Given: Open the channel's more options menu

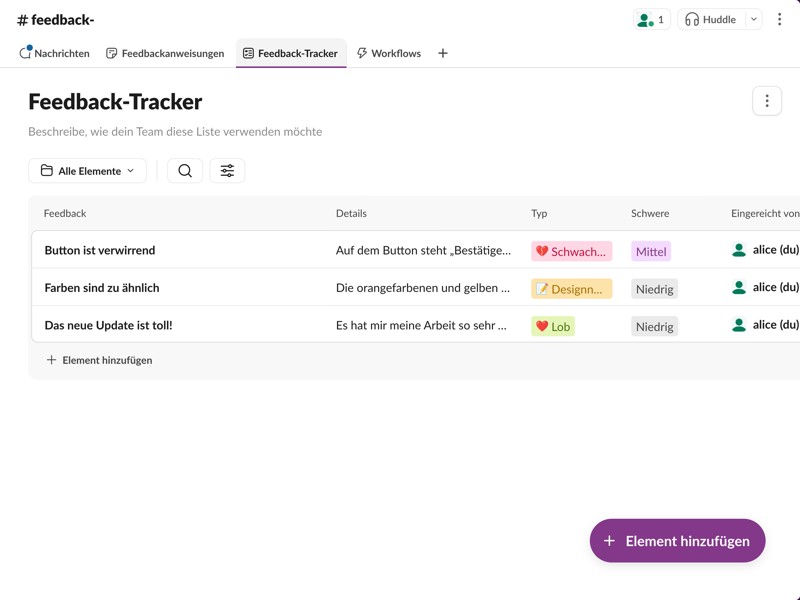Looking at the screenshot, I should pyautogui.click(x=779, y=19).
